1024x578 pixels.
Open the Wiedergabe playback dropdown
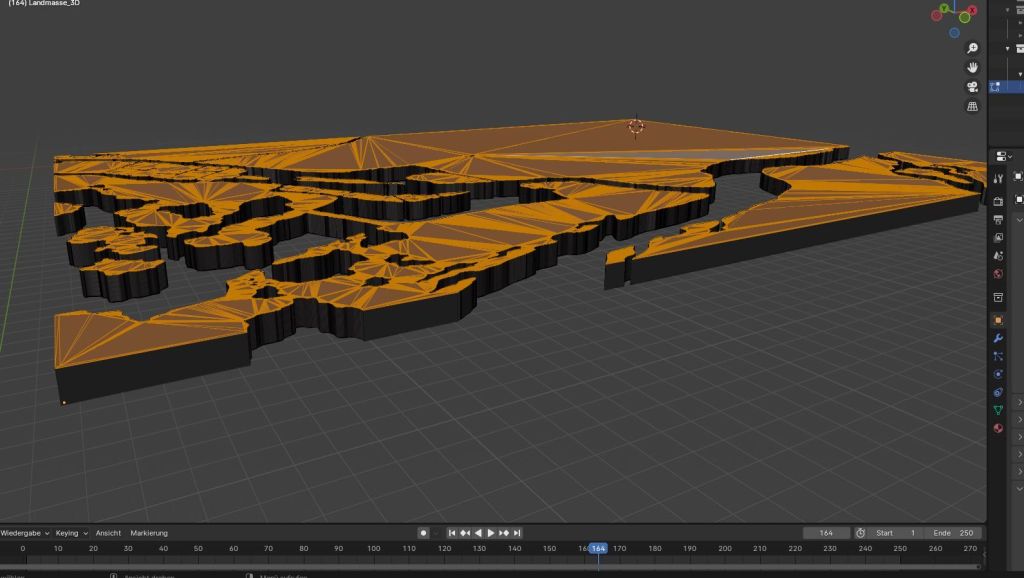pos(23,533)
